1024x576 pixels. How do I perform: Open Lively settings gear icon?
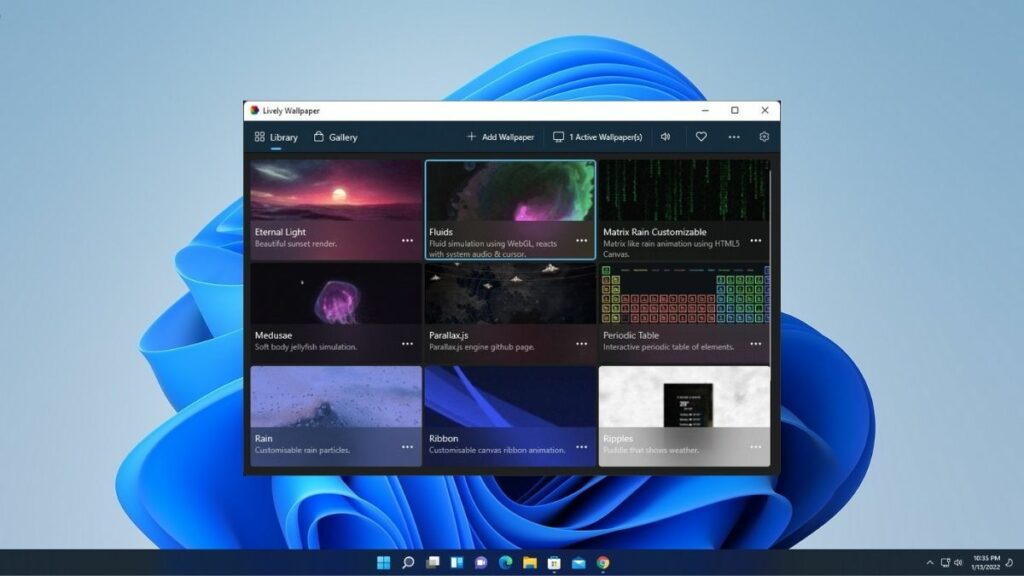[x=764, y=137]
